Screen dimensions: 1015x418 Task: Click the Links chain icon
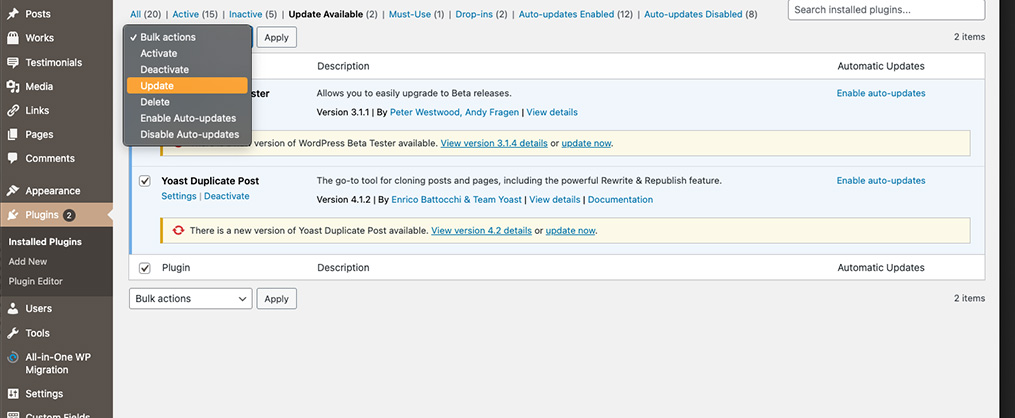pyautogui.click(x=12, y=111)
